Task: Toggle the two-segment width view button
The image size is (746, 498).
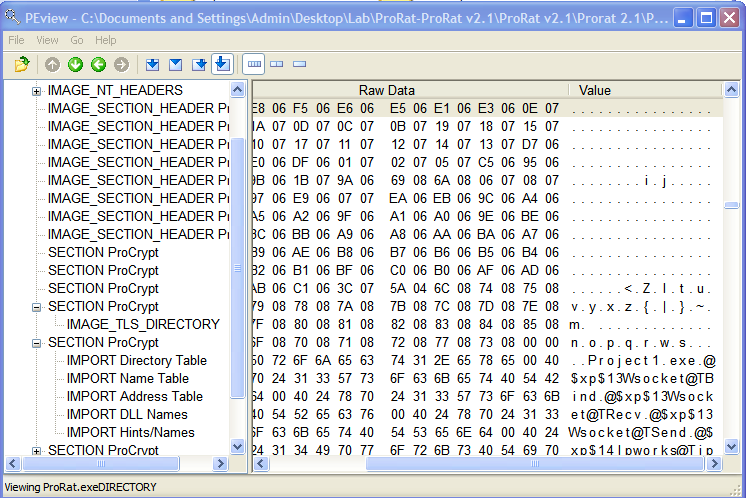Action: click(277, 65)
